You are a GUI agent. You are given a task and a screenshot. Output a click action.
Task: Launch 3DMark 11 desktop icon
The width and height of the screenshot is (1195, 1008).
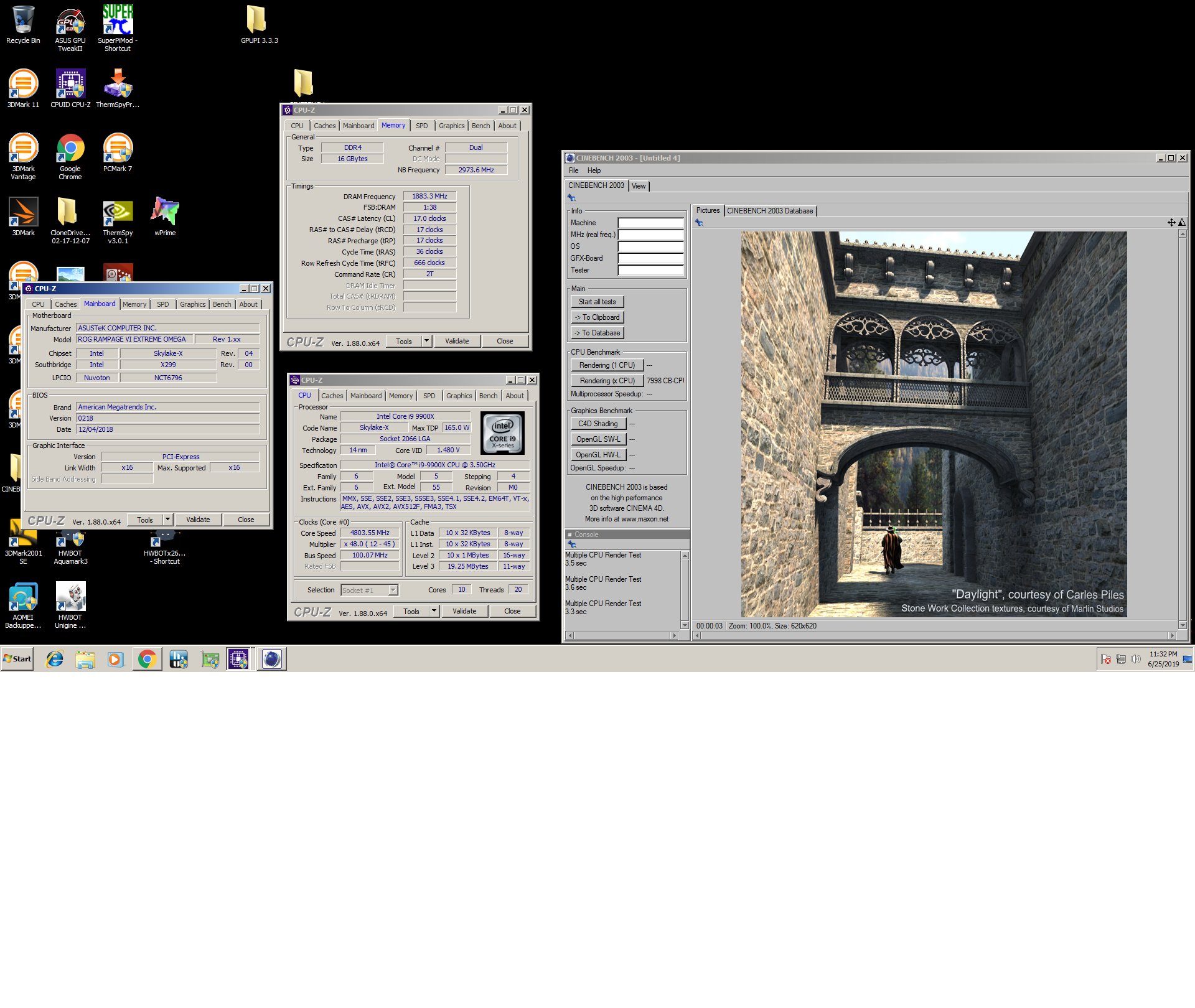tap(23, 89)
